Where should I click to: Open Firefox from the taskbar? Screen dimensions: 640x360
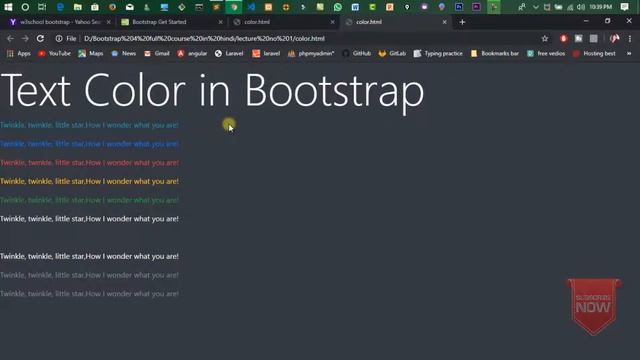point(112,7)
